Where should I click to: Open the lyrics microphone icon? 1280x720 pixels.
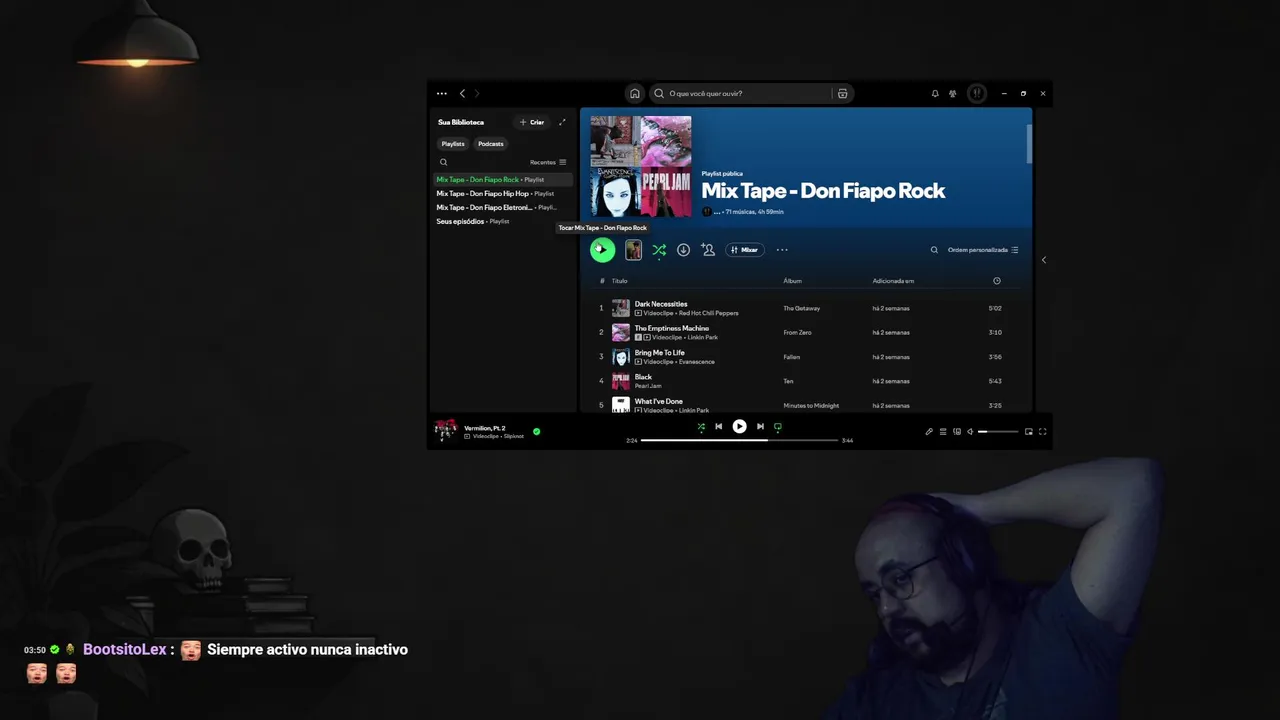point(929,432)
